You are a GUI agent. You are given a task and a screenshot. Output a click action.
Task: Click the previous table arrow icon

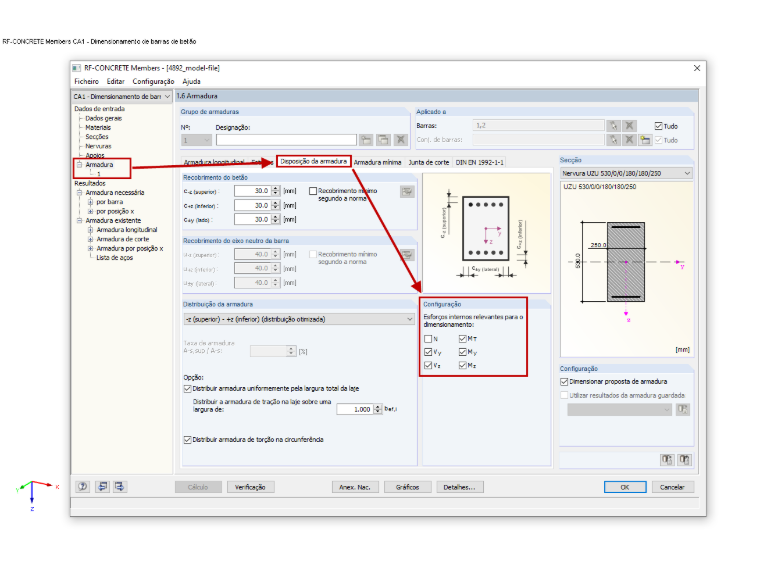102,487
